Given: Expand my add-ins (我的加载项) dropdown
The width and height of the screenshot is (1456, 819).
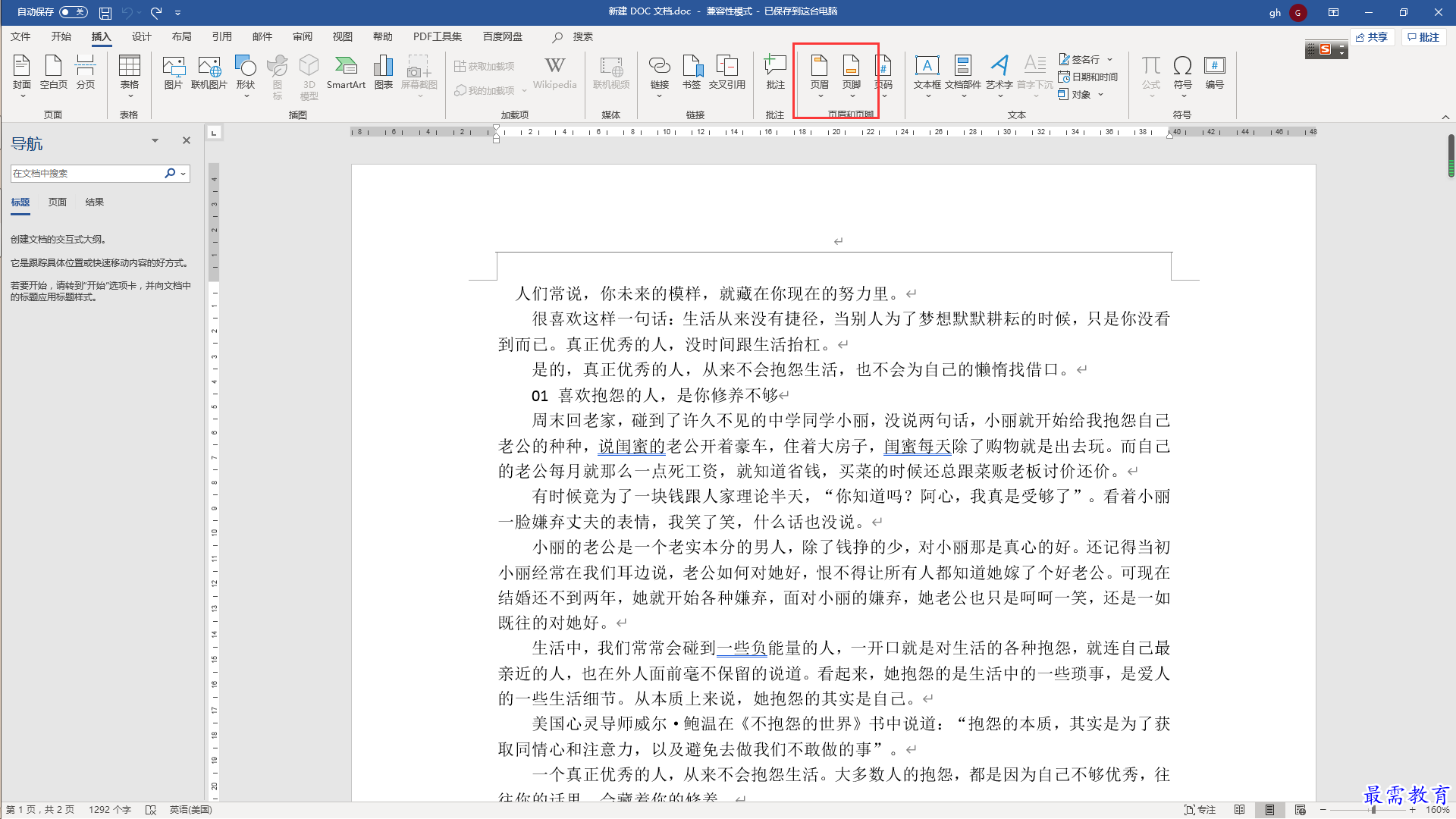Looking at the screenshot, I should tap(524, 91).
